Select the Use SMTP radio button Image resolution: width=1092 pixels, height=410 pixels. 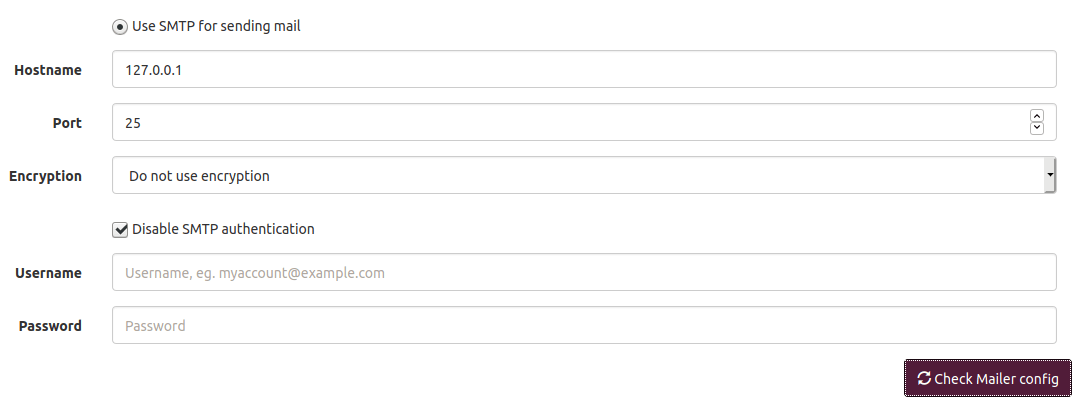[x=120, y=27]
